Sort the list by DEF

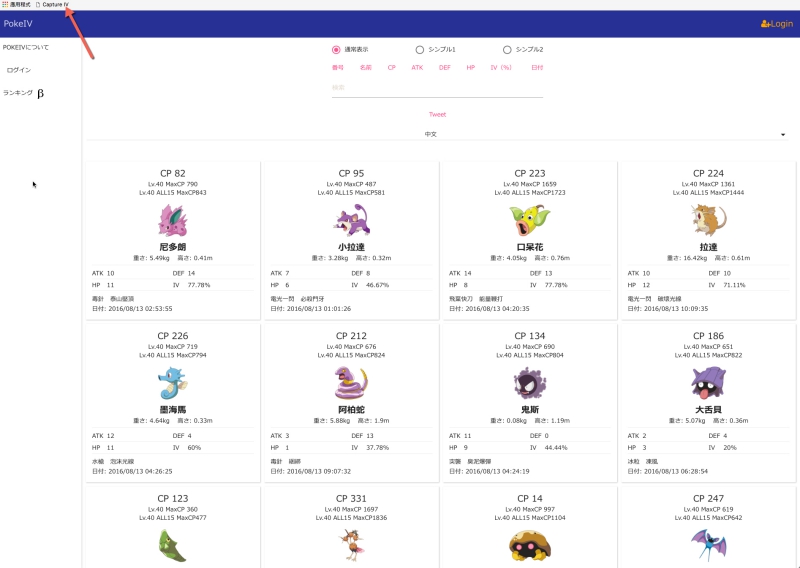(x=445, y=67)
